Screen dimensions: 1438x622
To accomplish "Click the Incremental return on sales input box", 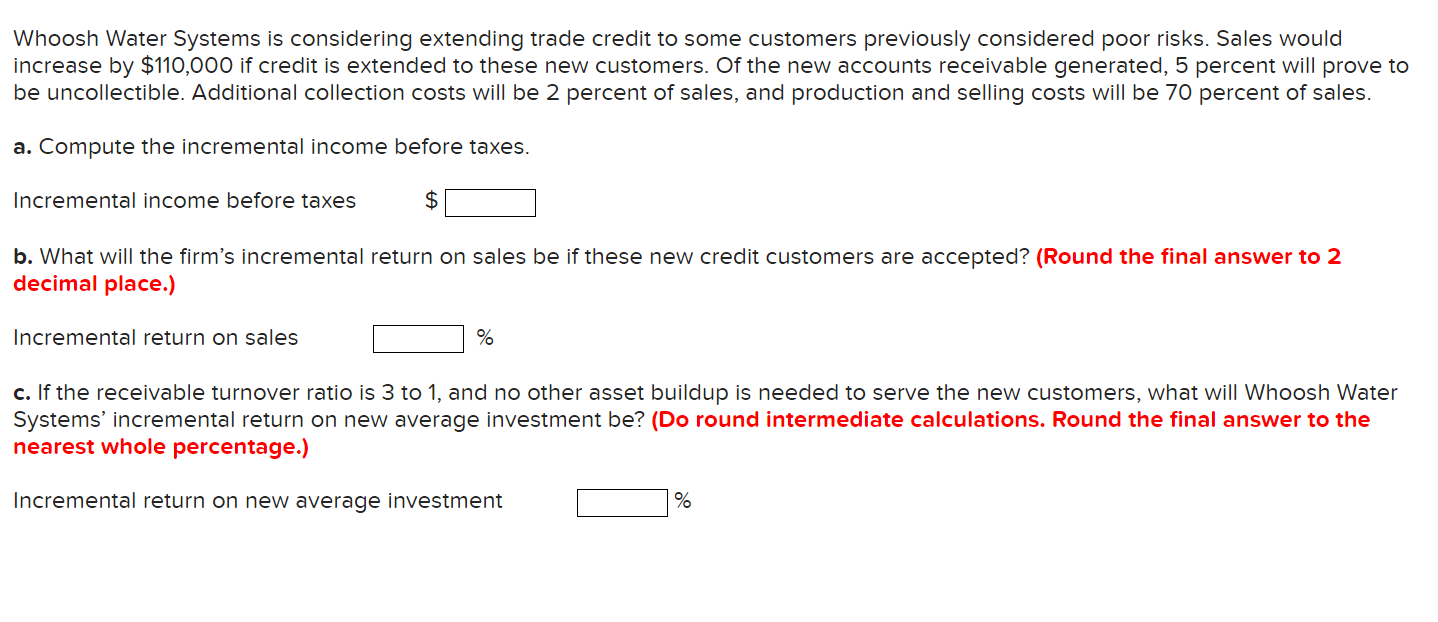I will (x=417, y=338).
